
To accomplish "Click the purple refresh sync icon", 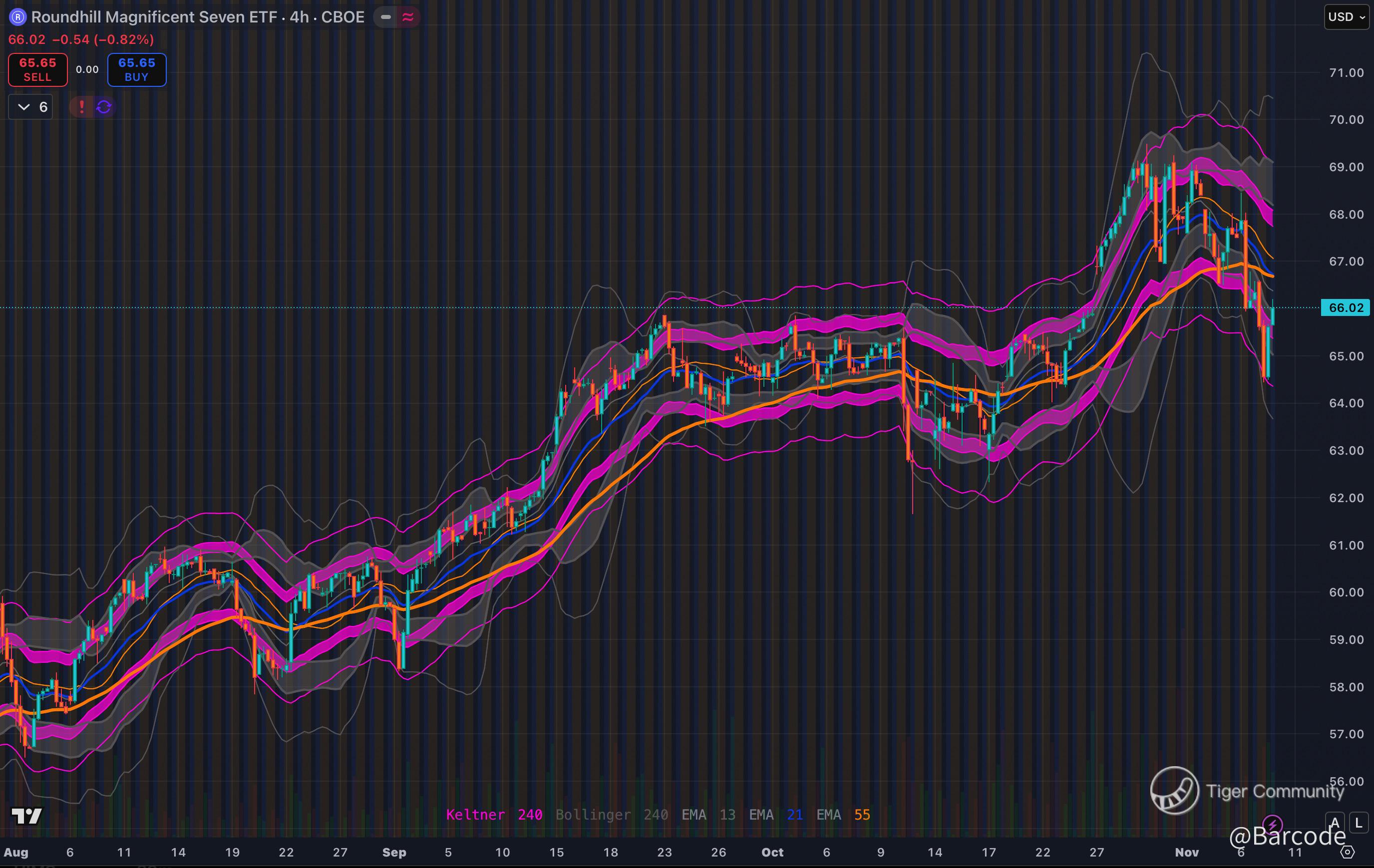I will 104,107.
